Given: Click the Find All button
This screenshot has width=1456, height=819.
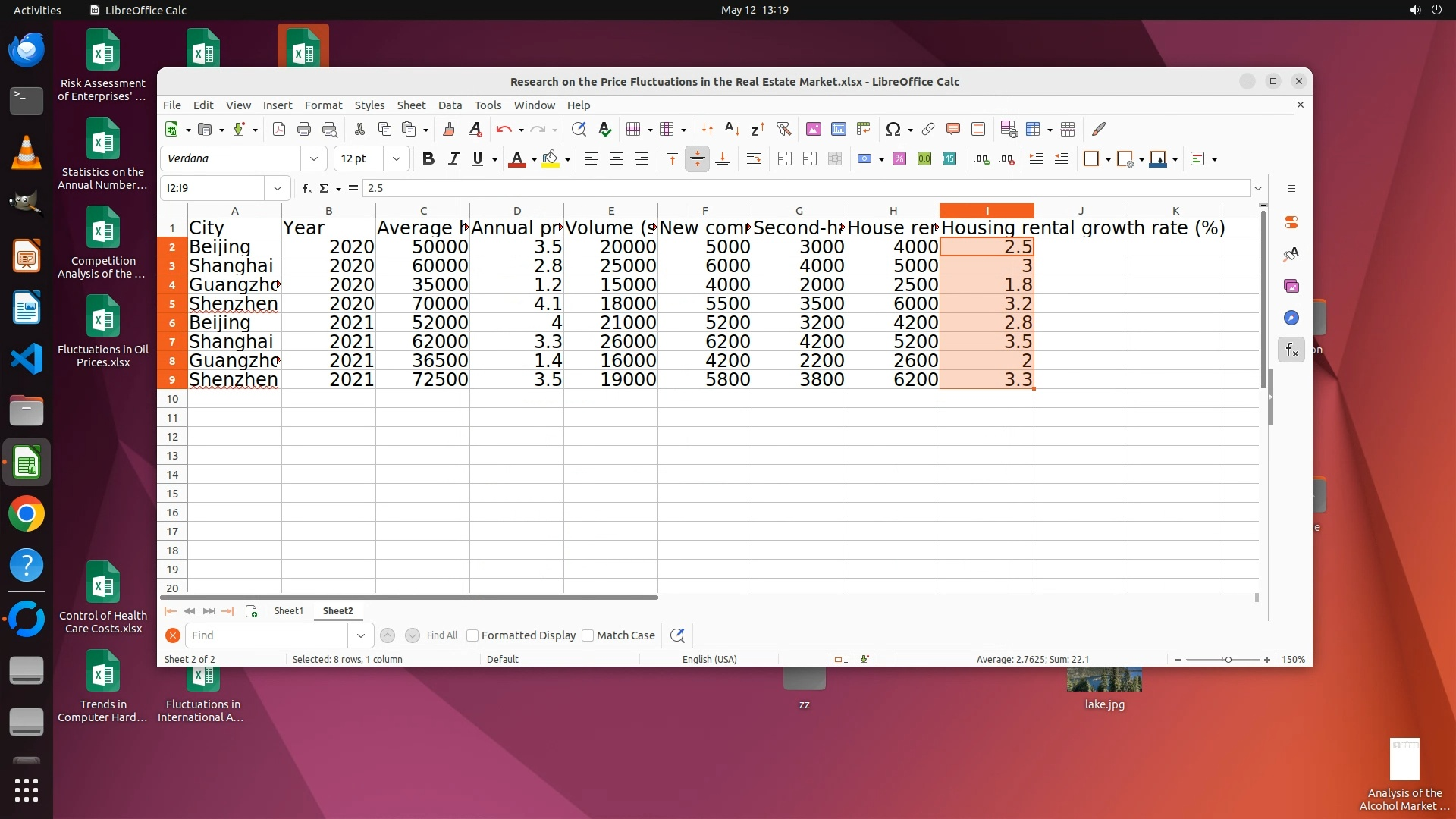Looking at the screenshot, I should tap(441, 635).
